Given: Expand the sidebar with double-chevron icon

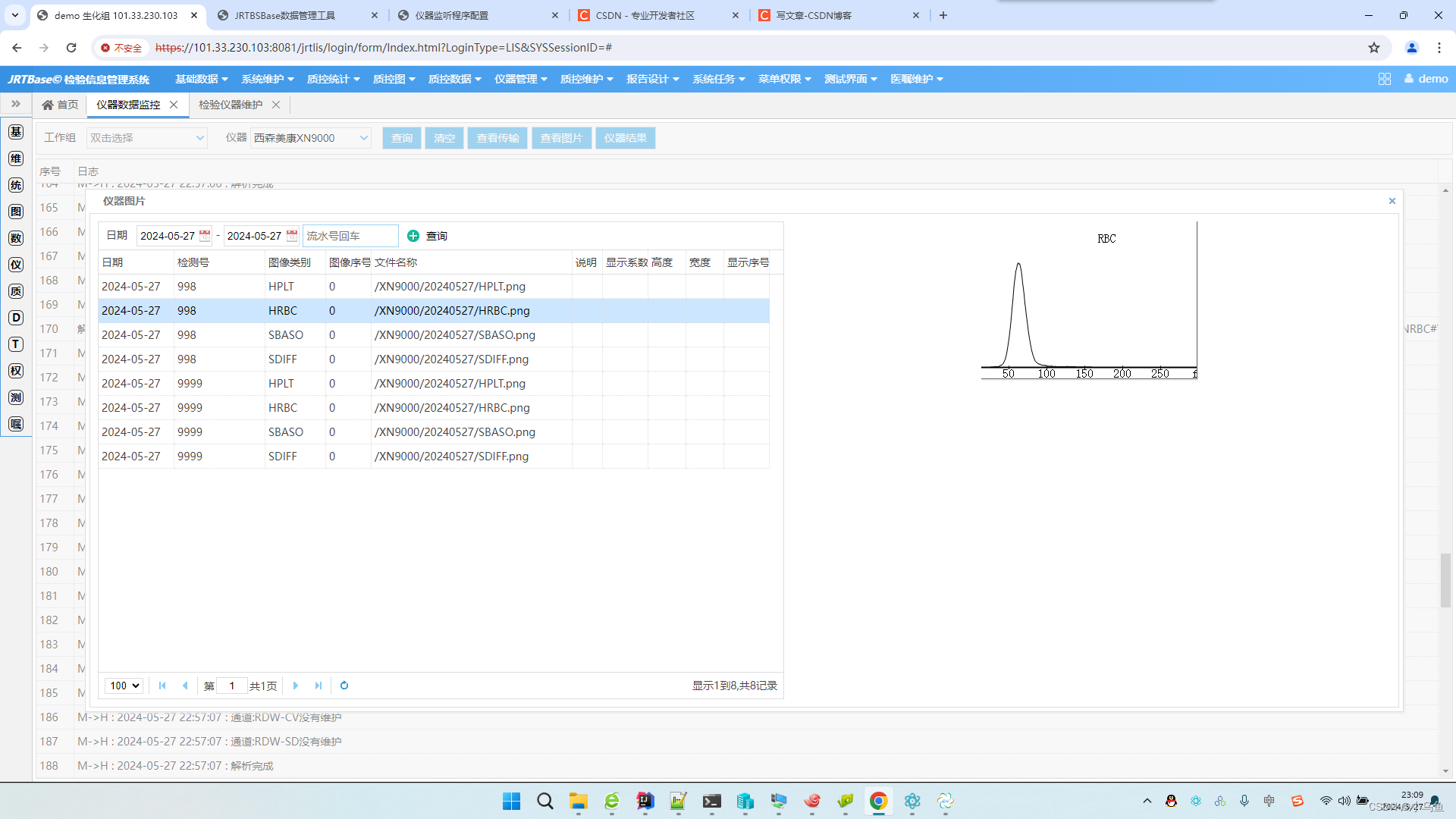Looking at the screenshot, I should point(16,104).
